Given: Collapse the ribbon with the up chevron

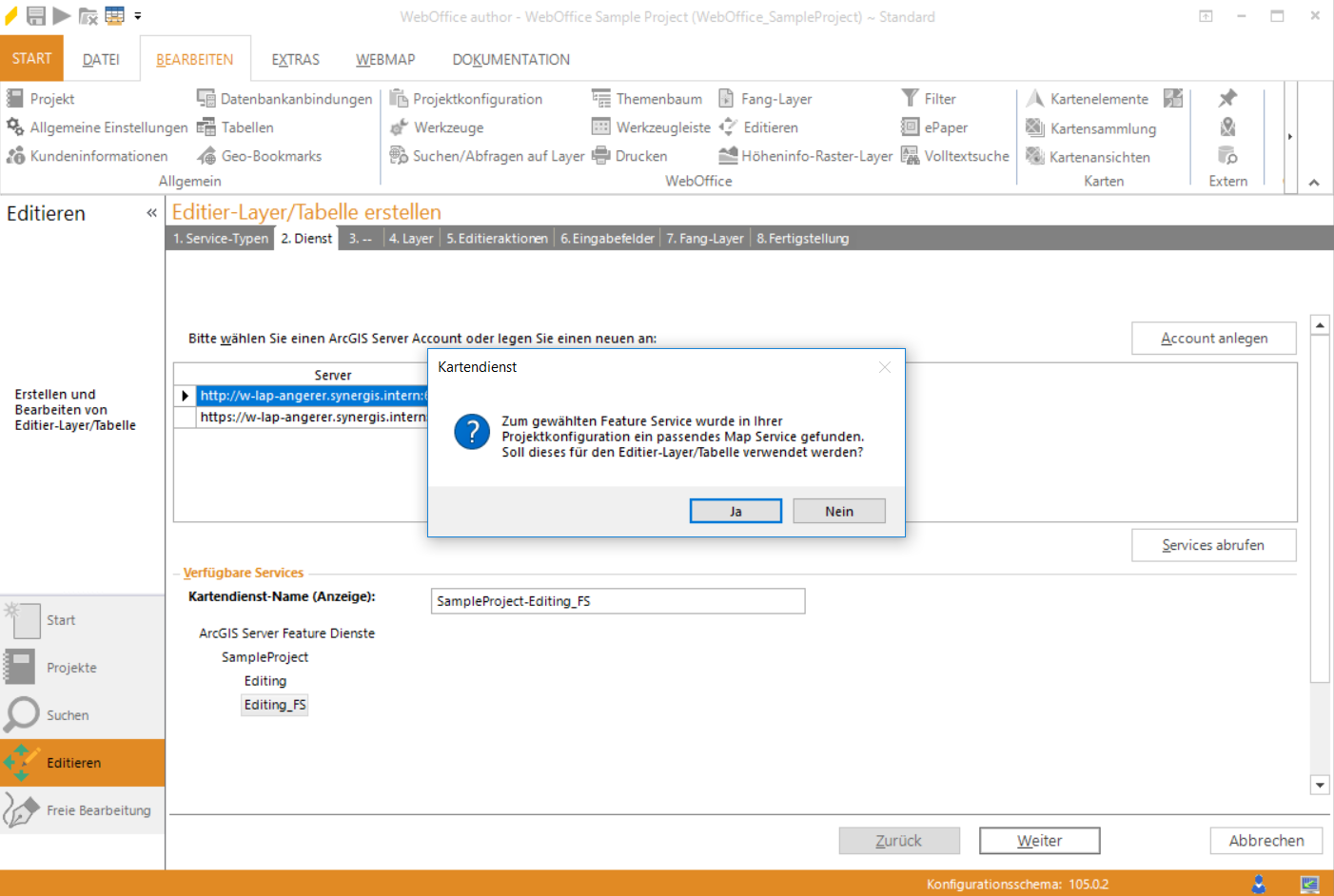Looking at the screenshot, I should (1314, 183).
